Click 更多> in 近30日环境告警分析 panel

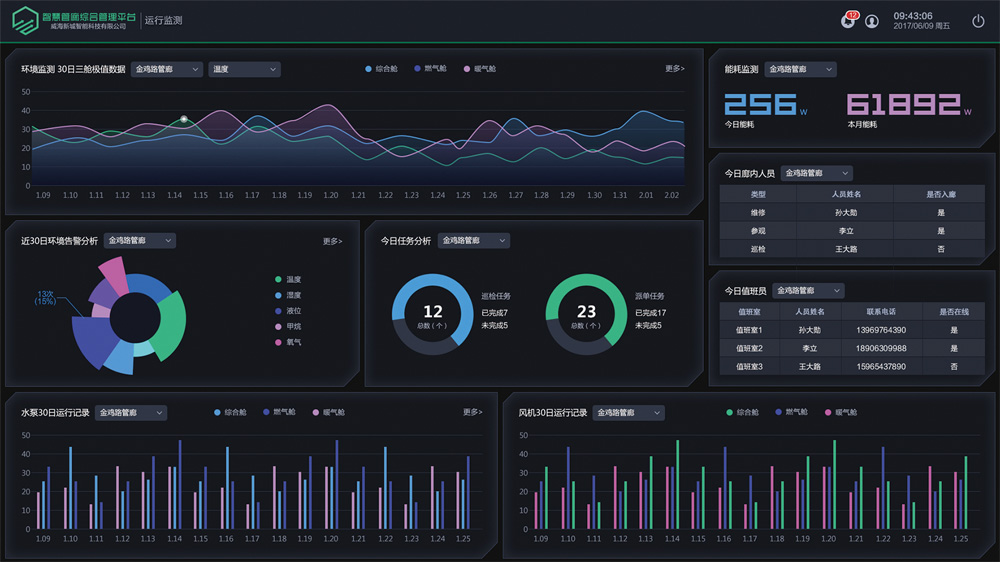332,241
